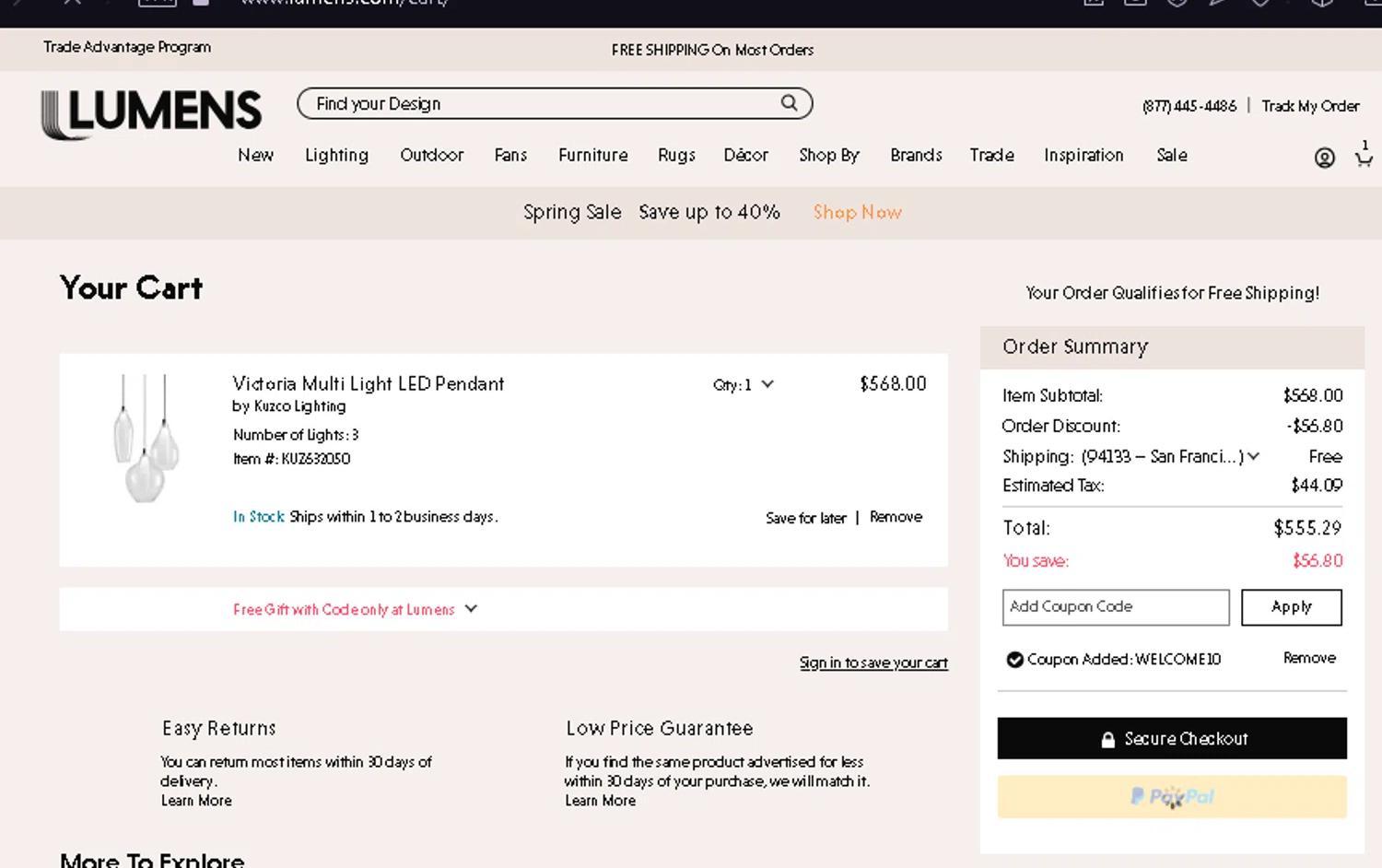Click the Secure Checkout button
The height and width of the screenshot is (868, 1382).
[1172, 738]
